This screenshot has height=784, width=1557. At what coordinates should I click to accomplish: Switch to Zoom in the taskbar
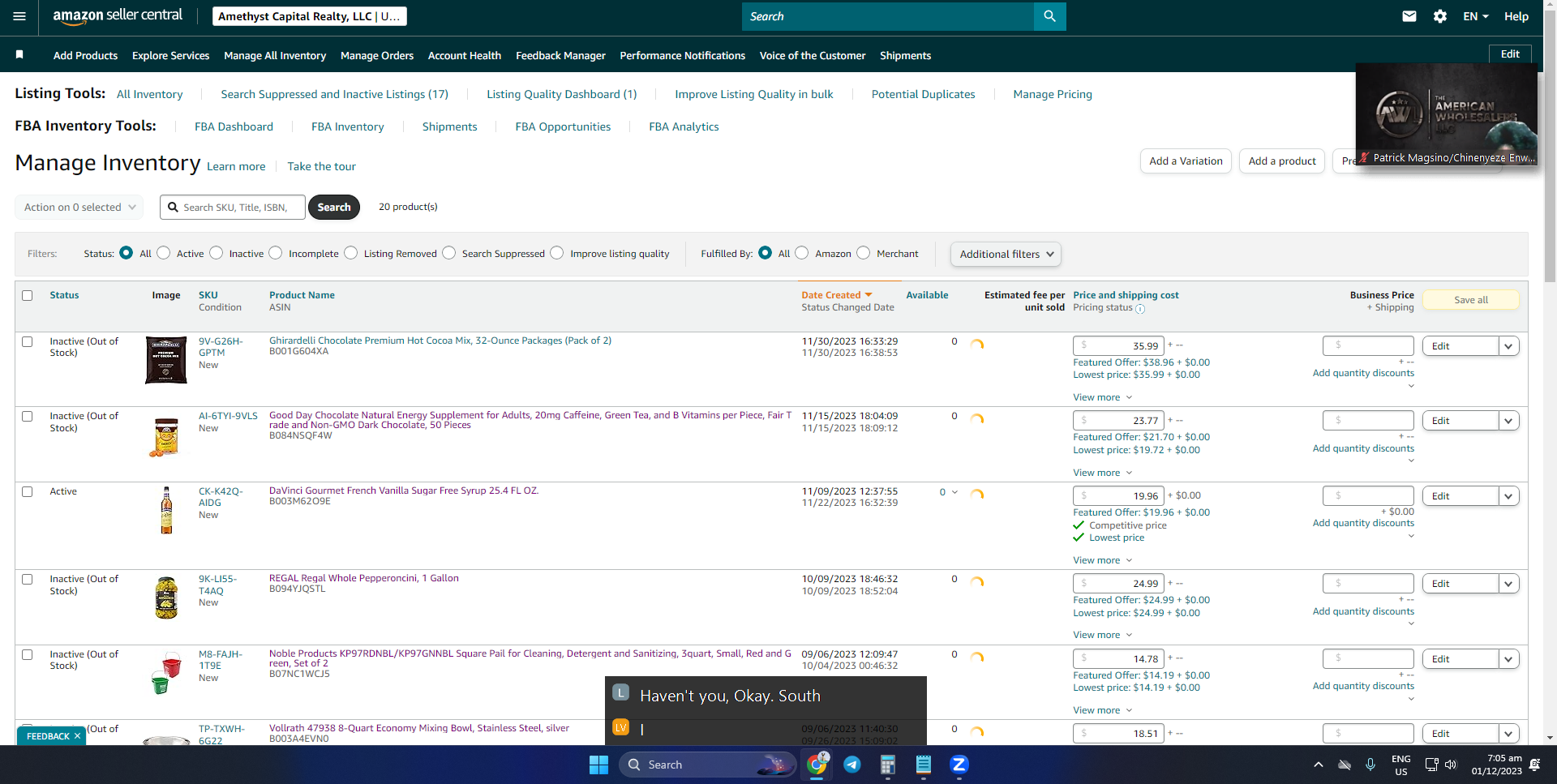tap(959, 765)
